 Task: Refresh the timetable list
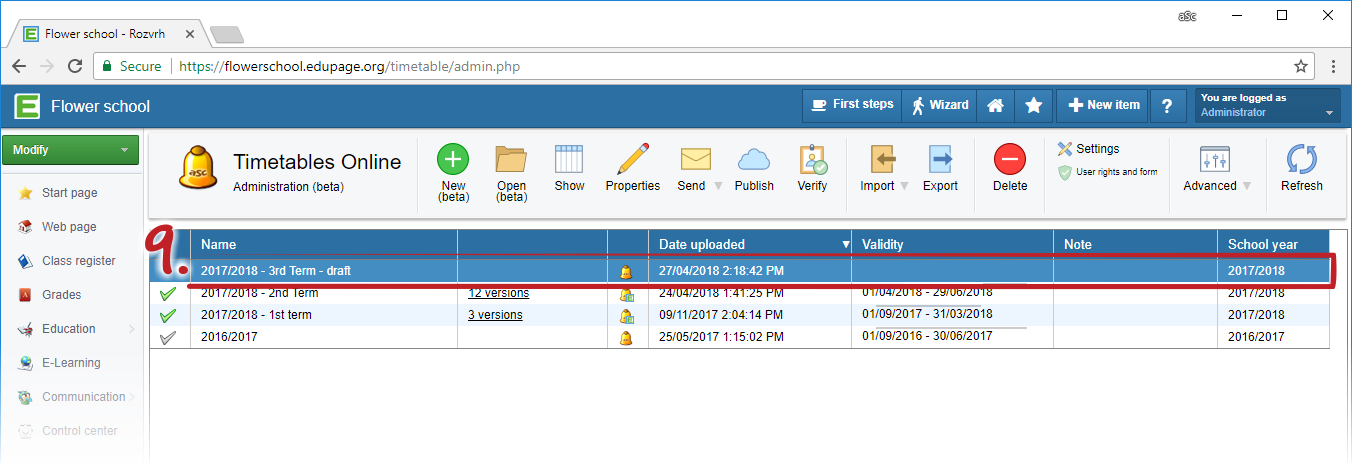(x=1301, y=160)
